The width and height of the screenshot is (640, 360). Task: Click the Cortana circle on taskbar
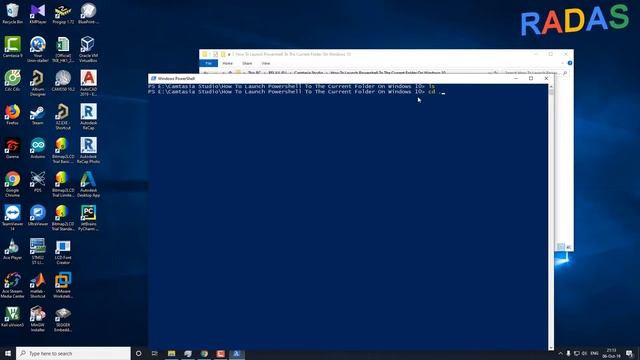pos(138,353)
